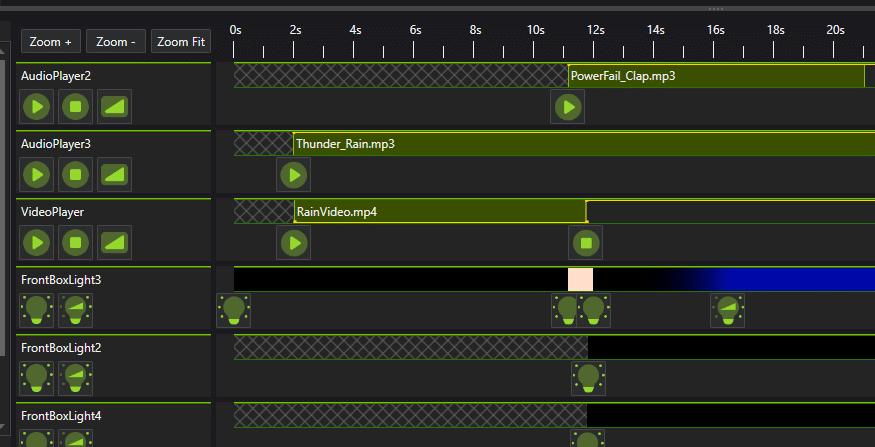875x447 pixels.
Task: Select the AudioPlayer2 volume fade icon
Action: tap(115, 106)
